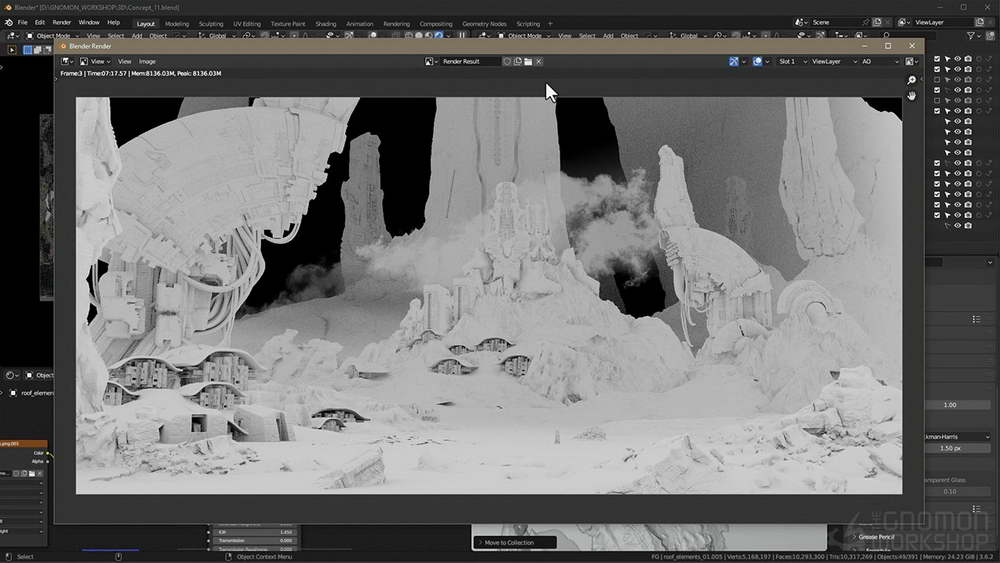Open the Slot 1 dropdown
1000x563 pixels.
coord(792,61)
